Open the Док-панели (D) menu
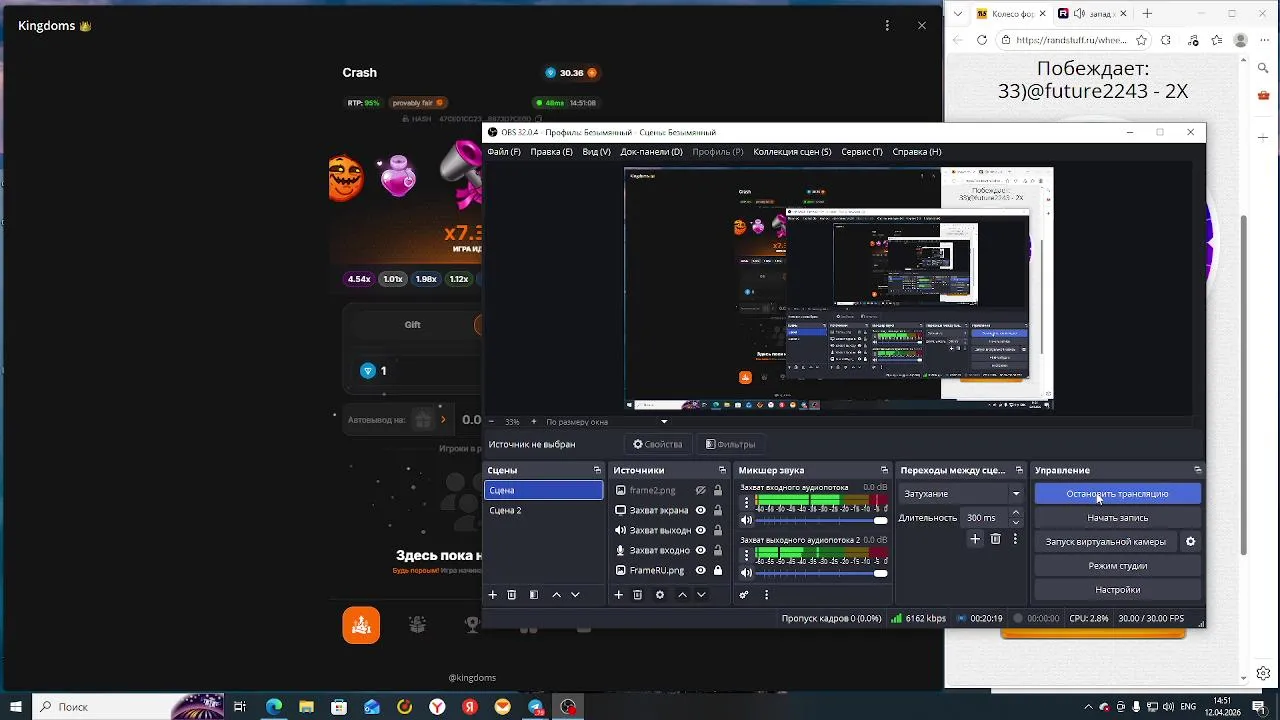Screen dimensions: 1280x720 pyautogui.click(x=651, y=152)
